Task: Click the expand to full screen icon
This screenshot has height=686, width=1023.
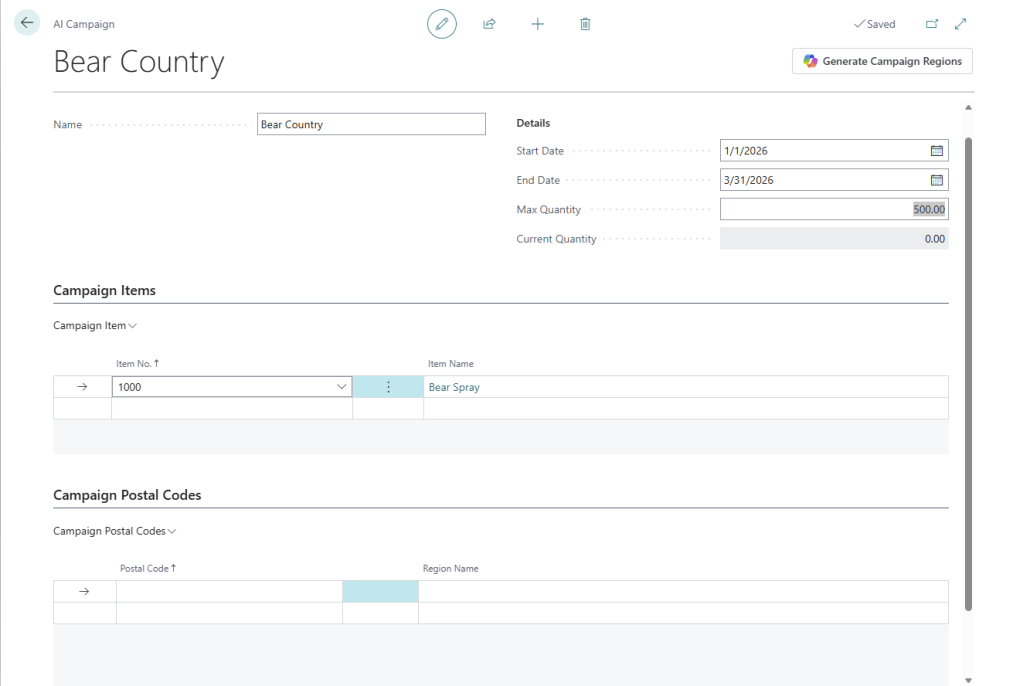Action: click(x=961, y=24)
